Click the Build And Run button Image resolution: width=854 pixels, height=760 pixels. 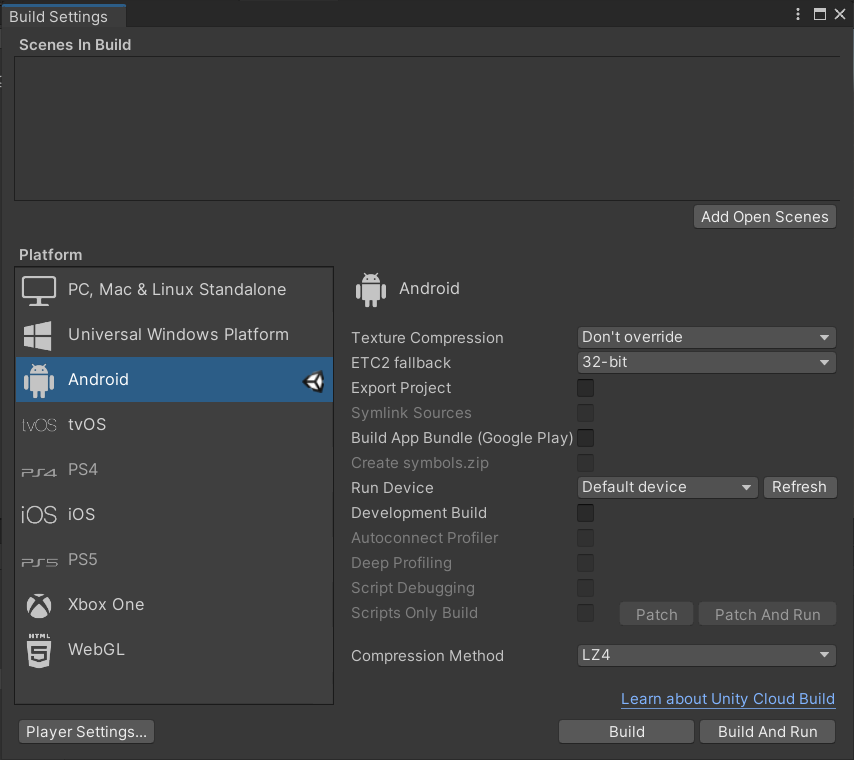pos(767,732)
